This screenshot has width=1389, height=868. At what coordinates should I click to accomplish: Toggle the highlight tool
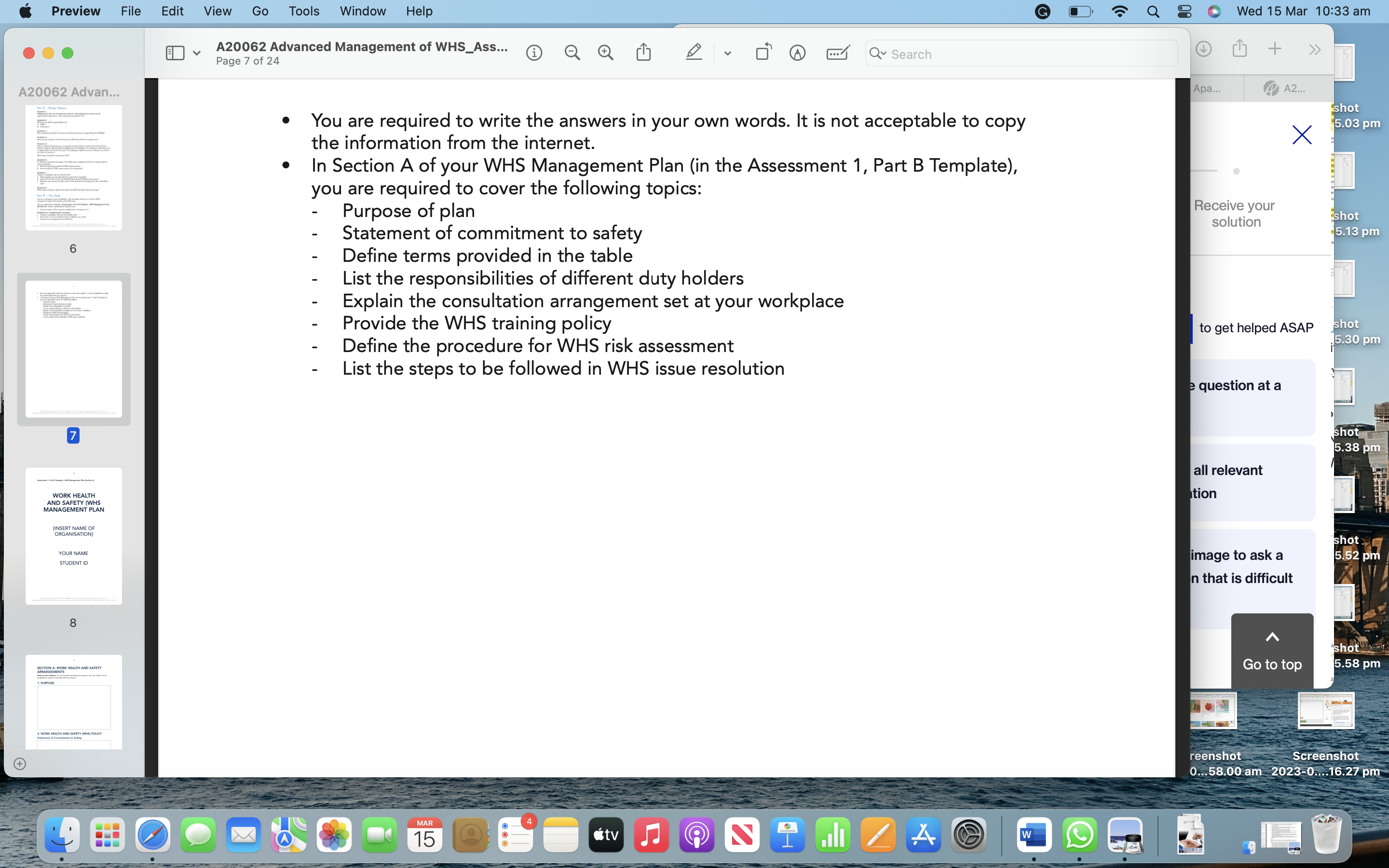click(694, 52)
